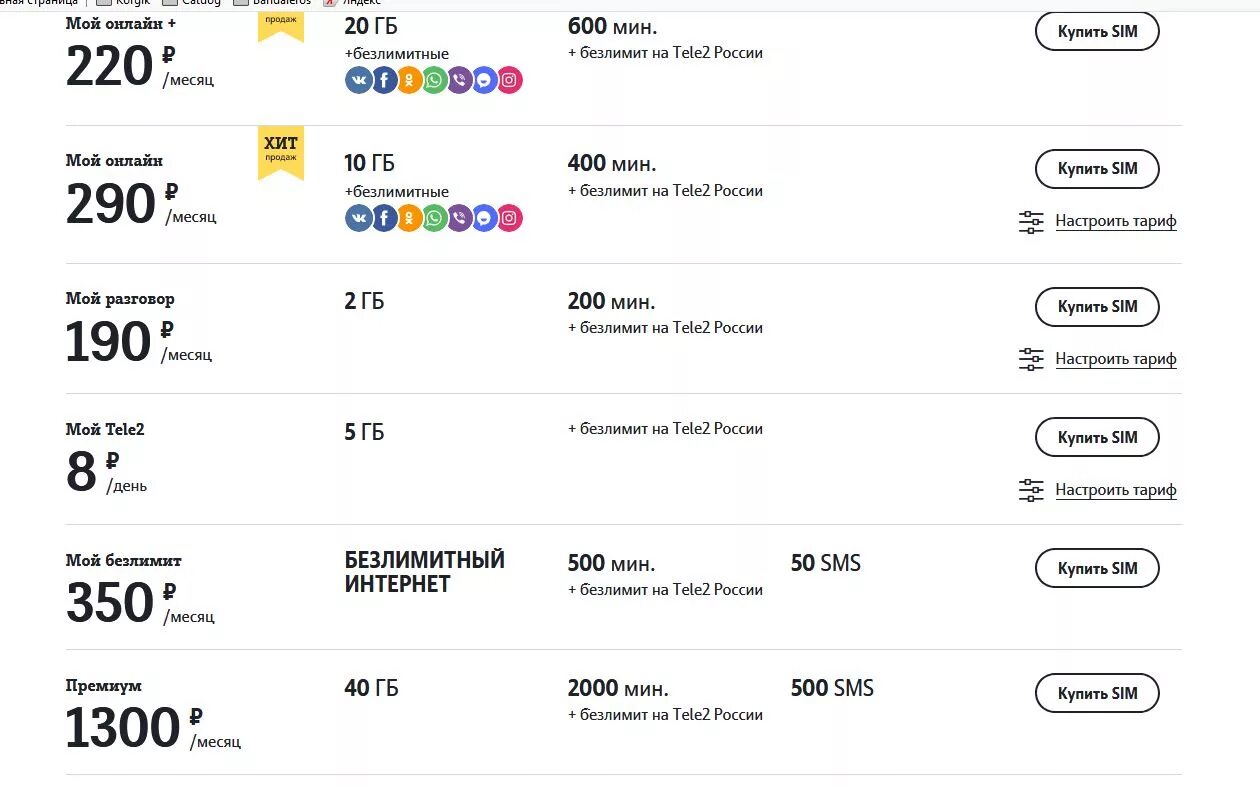Click the WhatsApp icon in the 20 ГБ row
Image resolution: width=1260 pixels, height=788 pixels.
434,80
